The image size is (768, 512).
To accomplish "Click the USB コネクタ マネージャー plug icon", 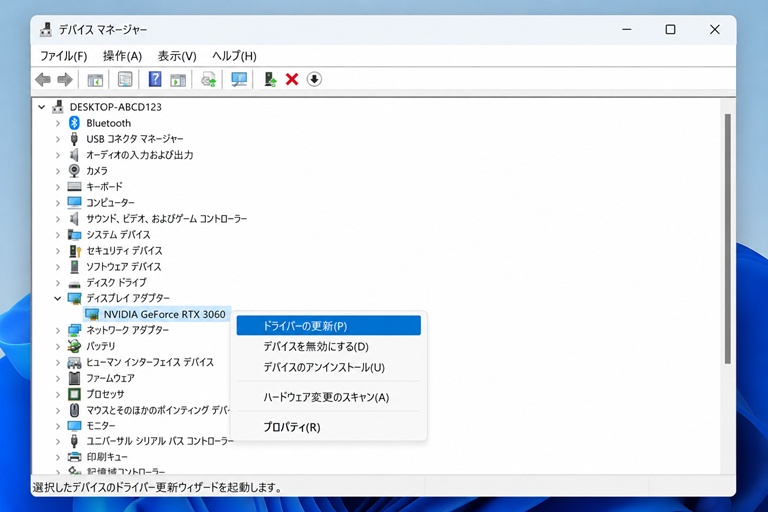I will tap(74, 139).
